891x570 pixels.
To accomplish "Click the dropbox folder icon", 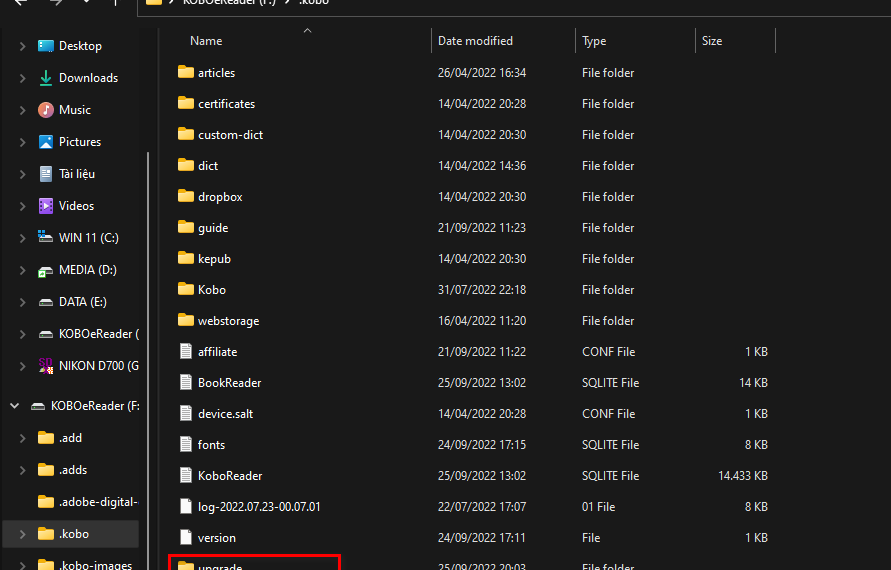I will [x=186, y=196].
